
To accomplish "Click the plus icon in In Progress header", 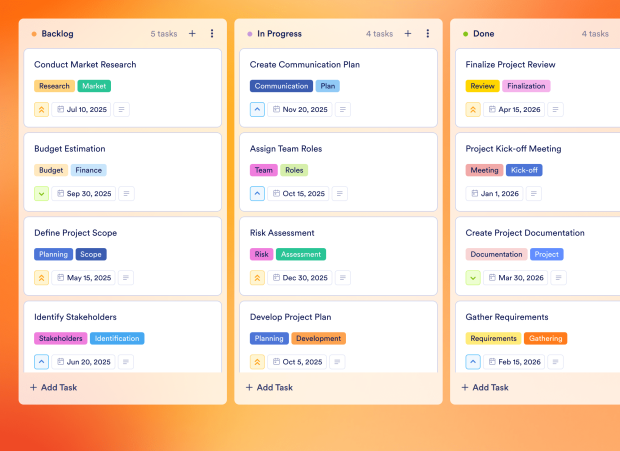I will 408,34.
